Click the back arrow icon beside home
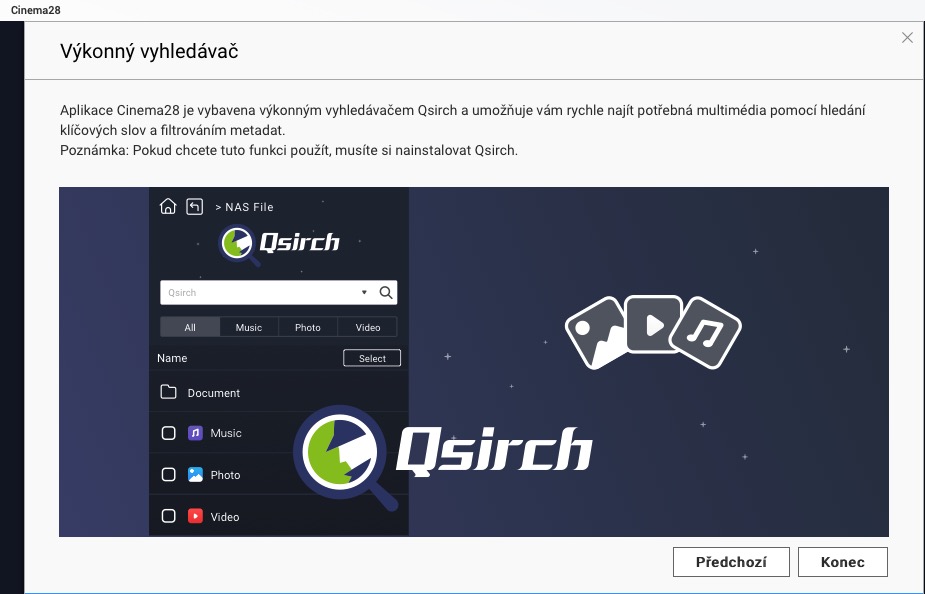Screen dimensions: 925x594 pos(195,206)
